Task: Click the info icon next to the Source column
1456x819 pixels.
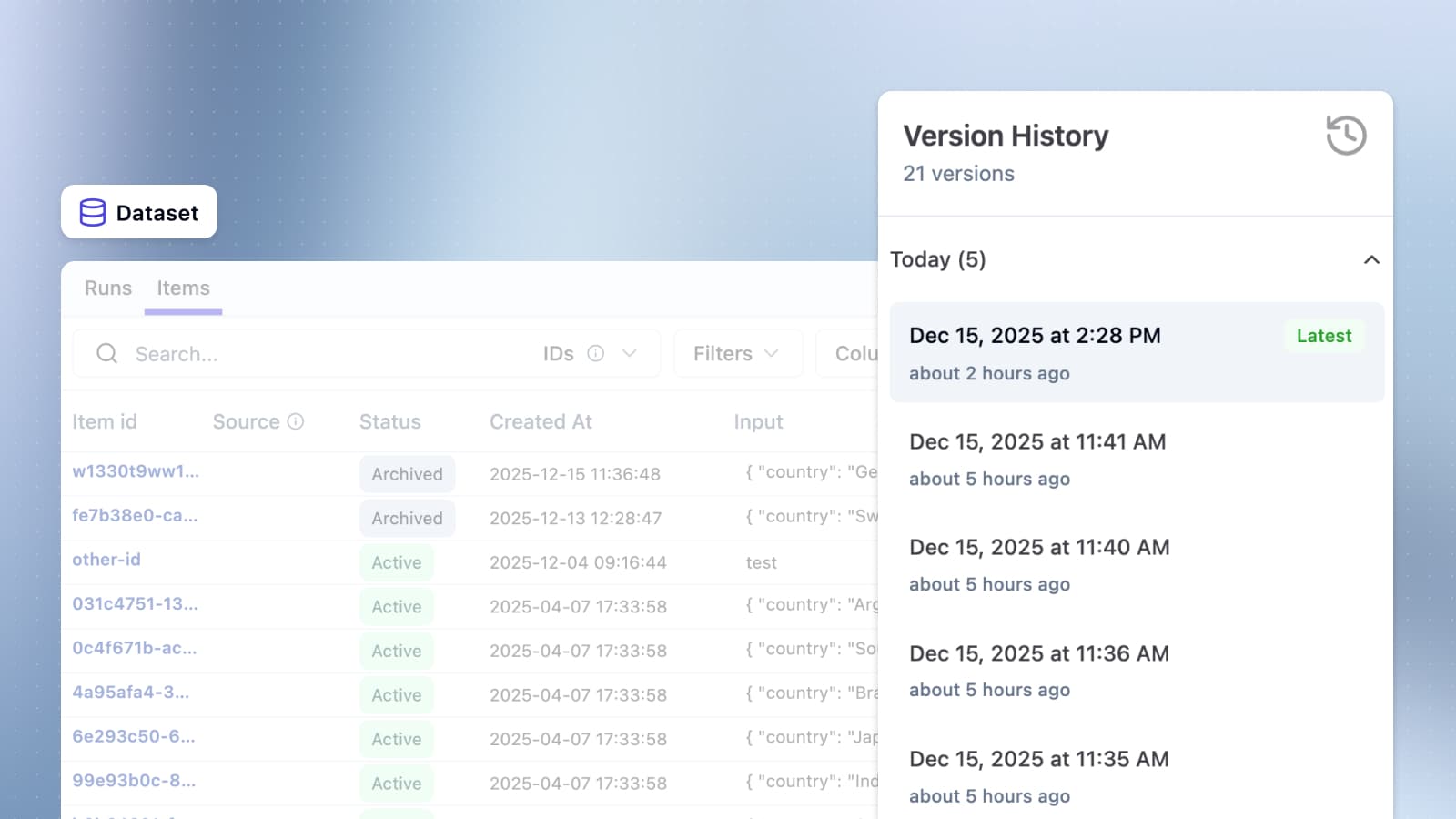Action: pos(294,421)
